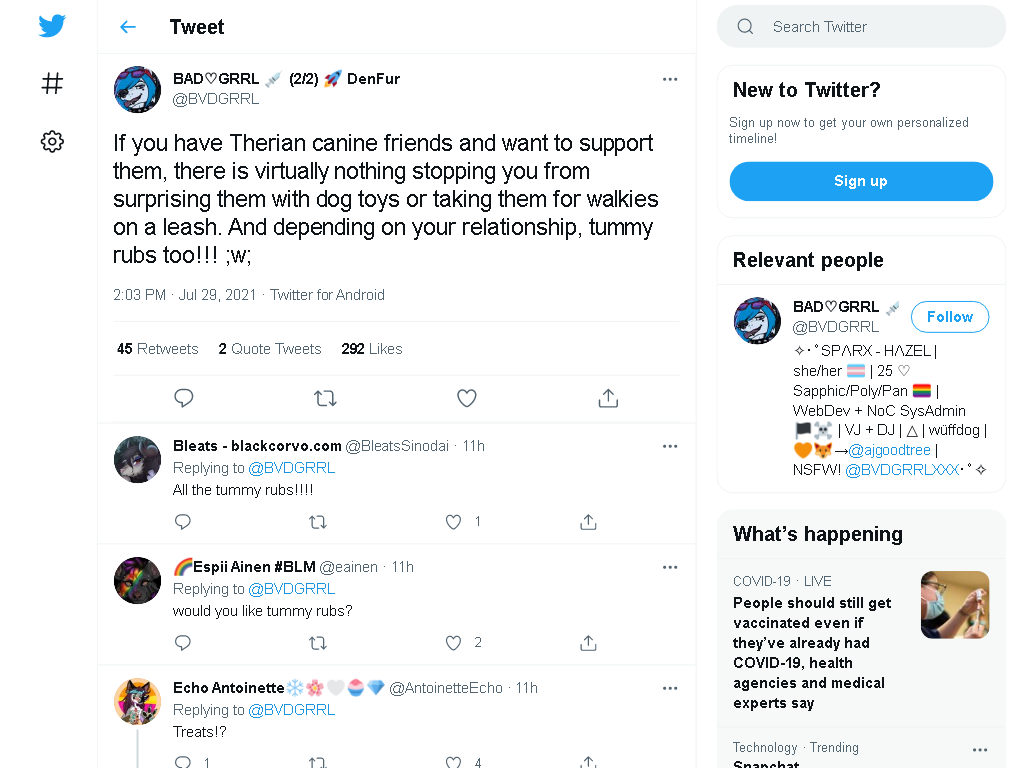Retweet the main tweet
The height and width of the screenshot is (768, 1024).
coord(325,398)
